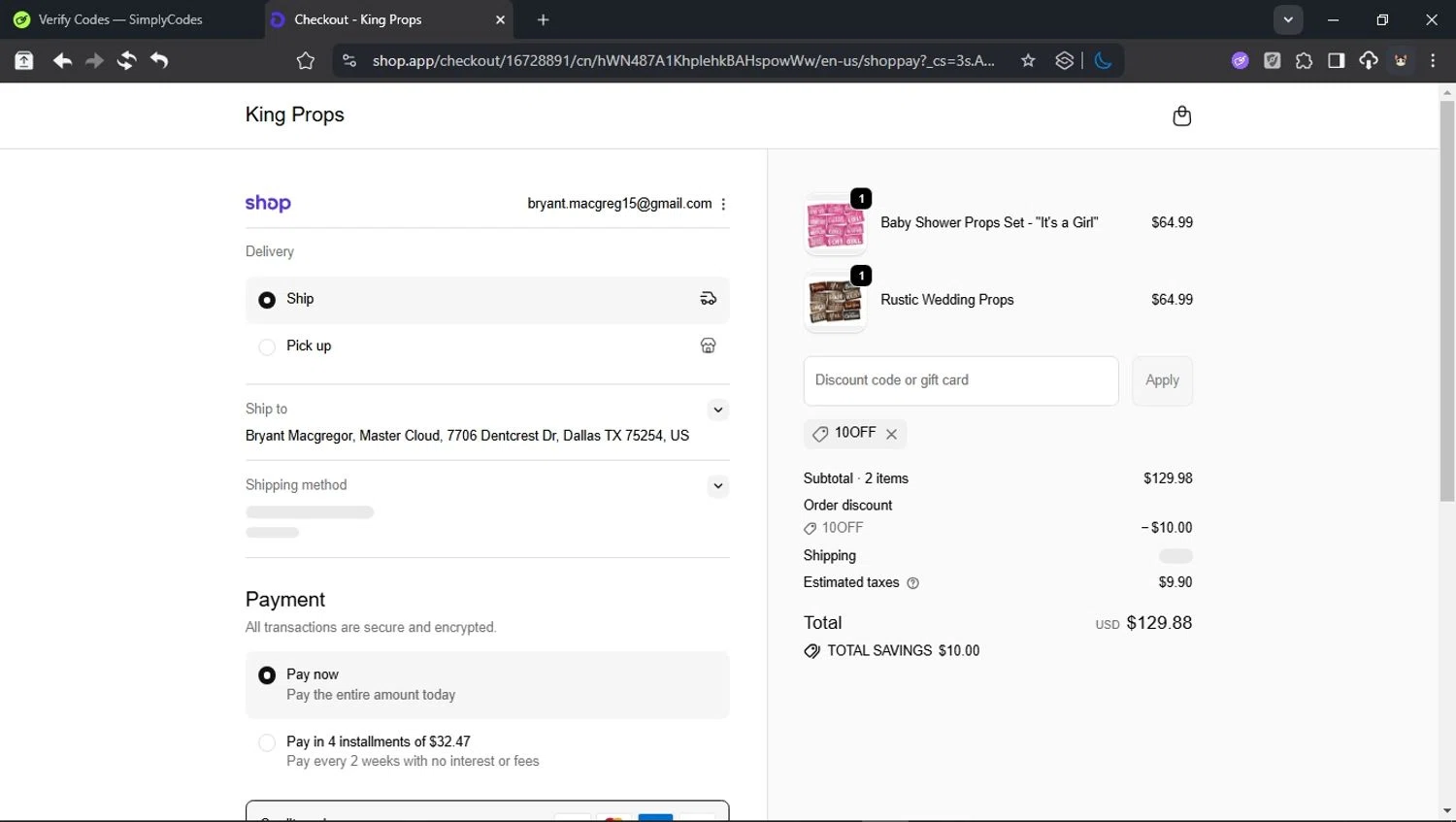The width and height of the screenshot is (1456, 822).
Task: Click the layered shield icon in address bar
Action: tap(1065, 61)
